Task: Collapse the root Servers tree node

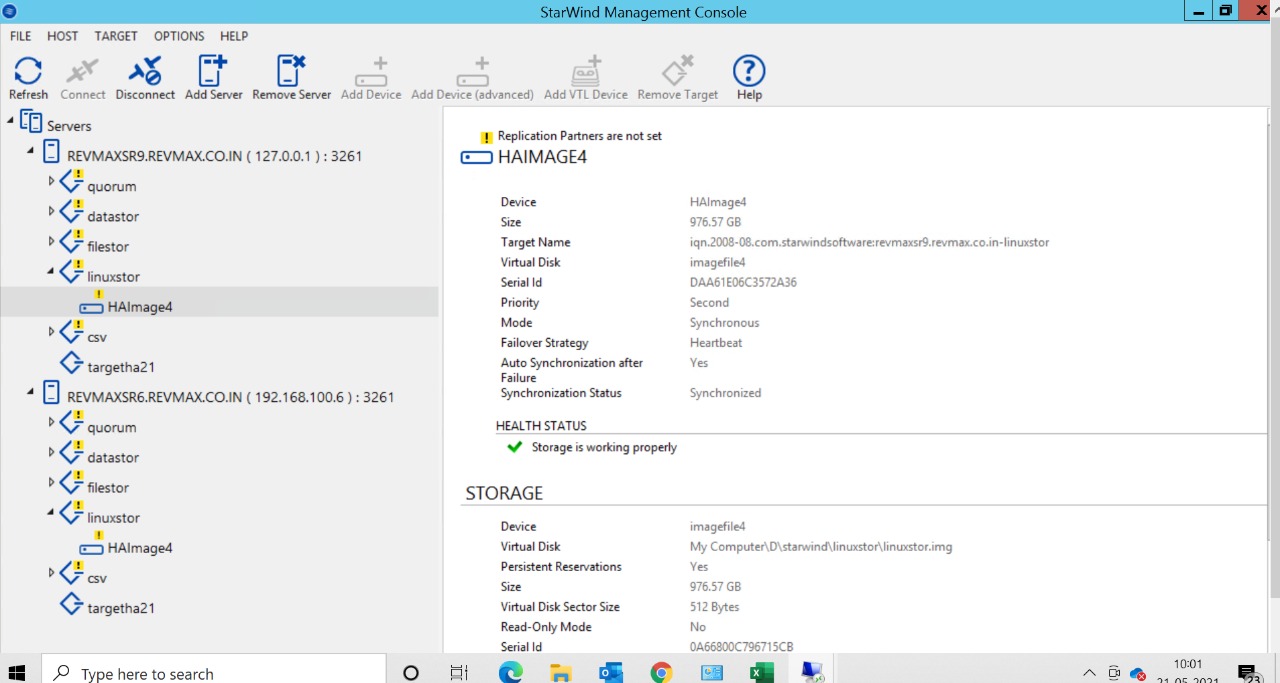Action: click(11, 121)
